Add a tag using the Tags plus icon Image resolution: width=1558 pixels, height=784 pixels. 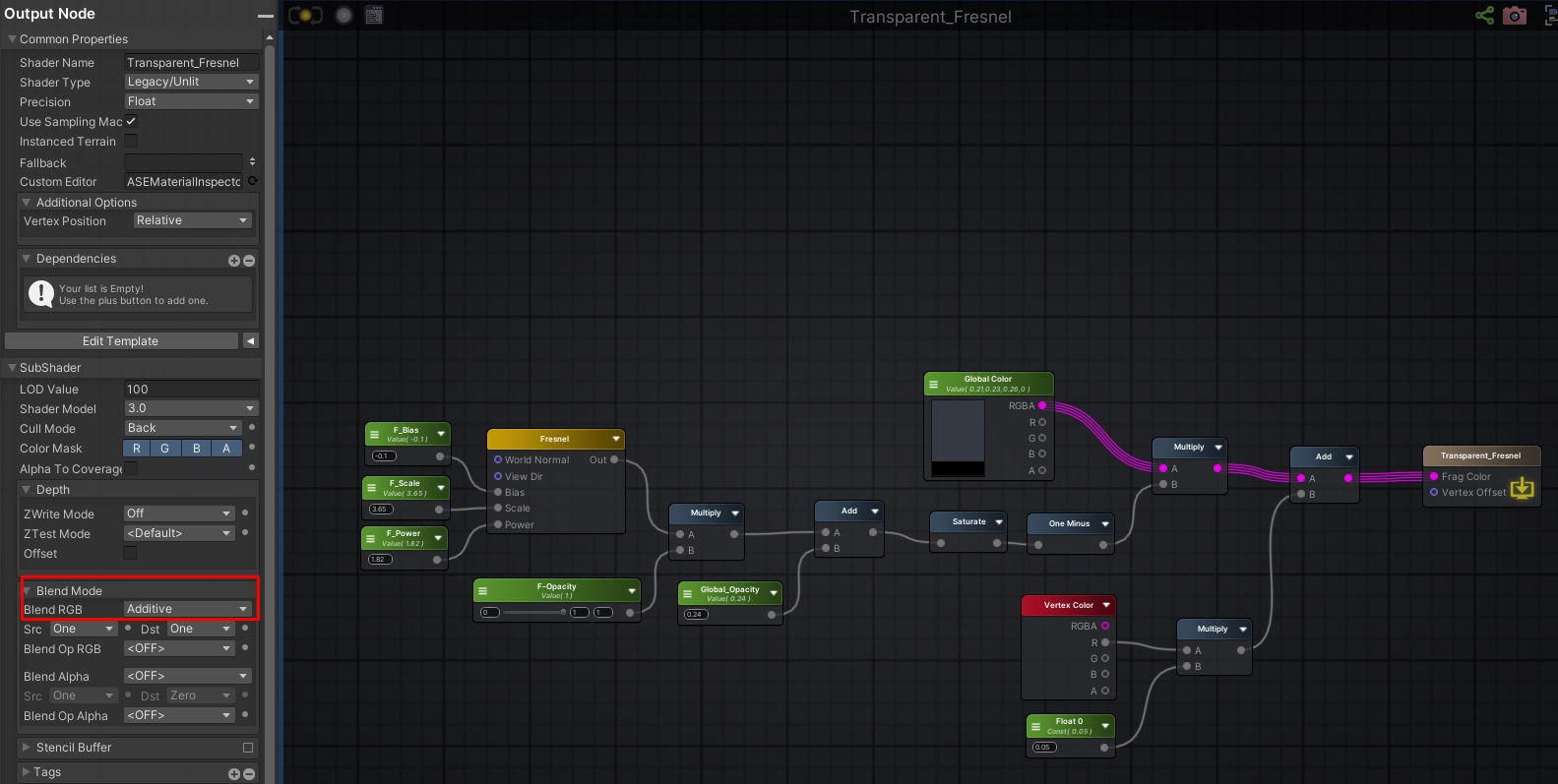click(x=234, y=774)
